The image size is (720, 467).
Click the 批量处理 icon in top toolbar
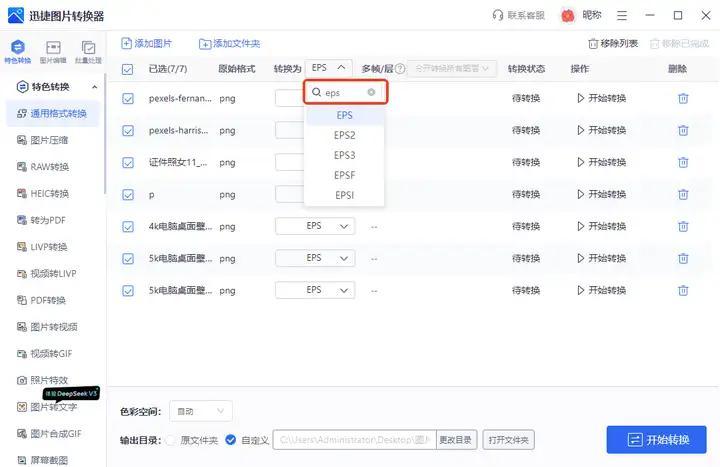[88, 49]
